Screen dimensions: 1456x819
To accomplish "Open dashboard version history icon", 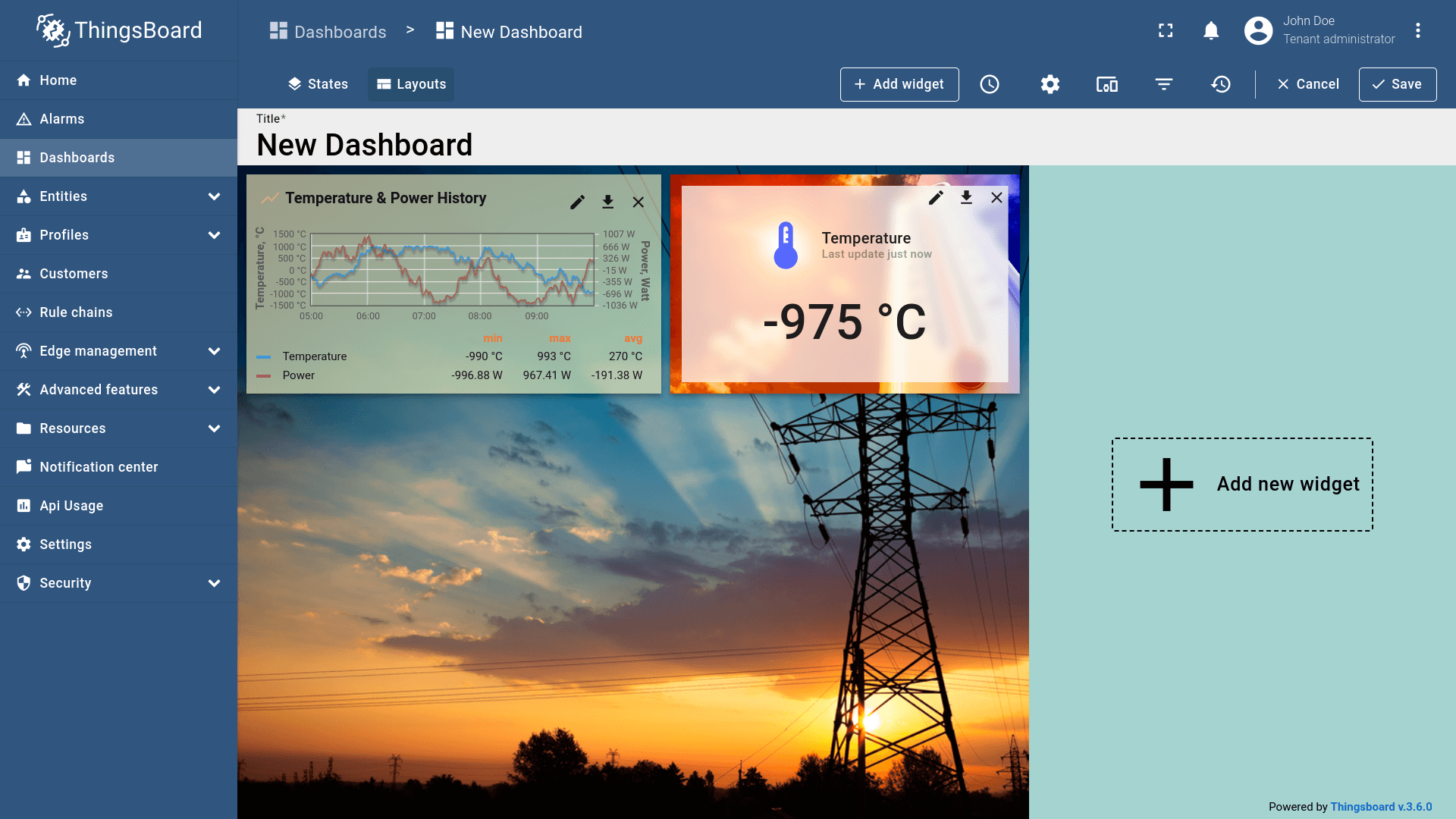I will click(1221, 84).
